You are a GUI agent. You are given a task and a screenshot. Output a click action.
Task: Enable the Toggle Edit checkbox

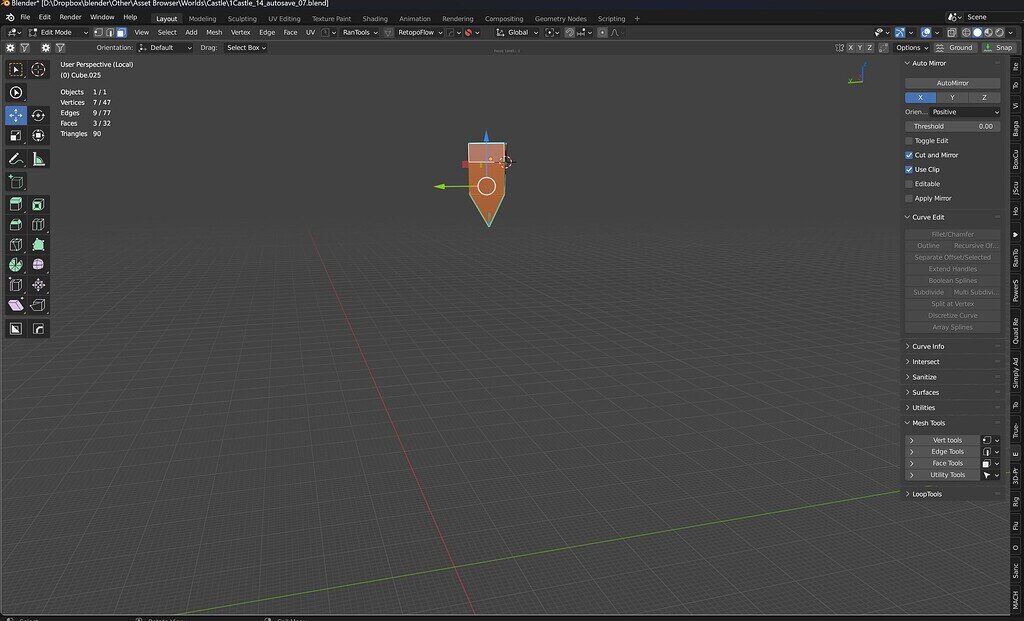pyautogui.click(x=907, y=140)
